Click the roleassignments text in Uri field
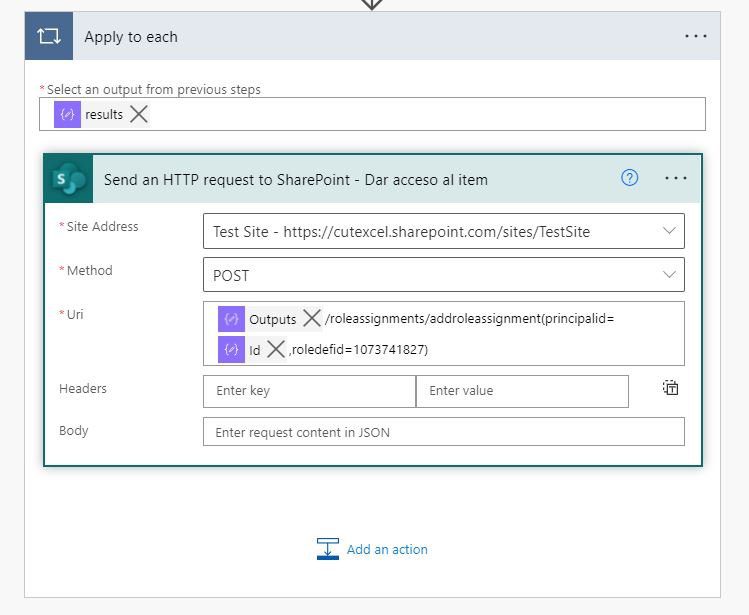This screenshot has height=615, width=749. 469,319
